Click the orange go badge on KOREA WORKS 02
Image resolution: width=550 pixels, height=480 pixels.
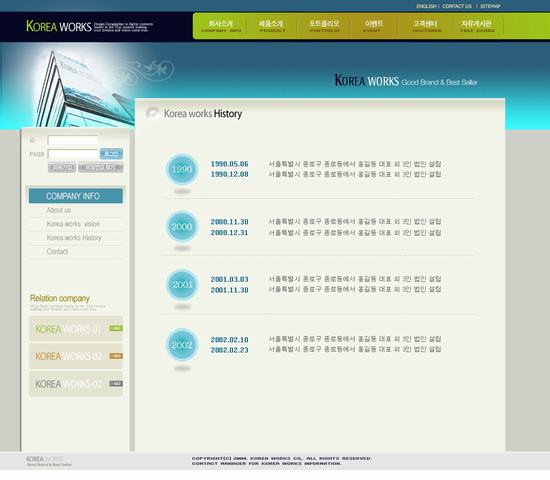pyautogui.click(x=116, y=356)
